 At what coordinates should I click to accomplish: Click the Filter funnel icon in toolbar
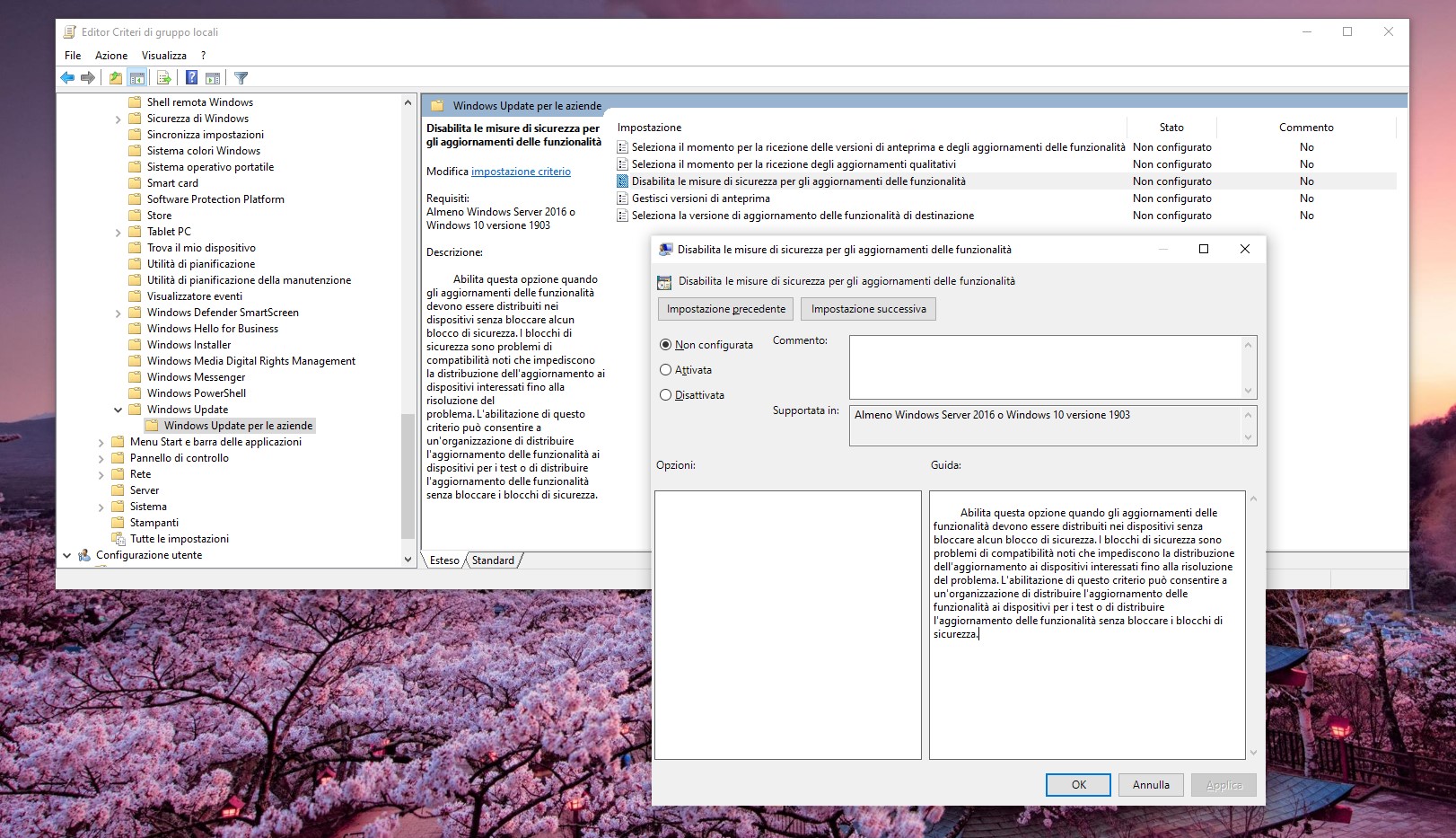(241, 78)
